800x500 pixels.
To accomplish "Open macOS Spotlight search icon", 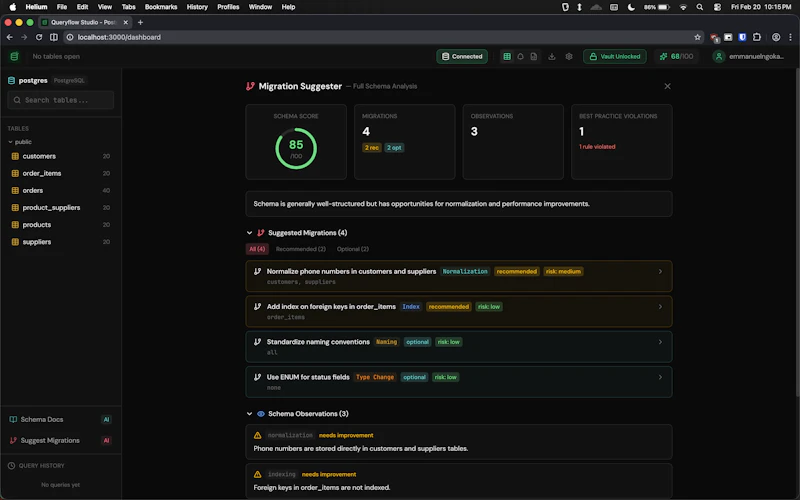I will click(x=700, y=7).
